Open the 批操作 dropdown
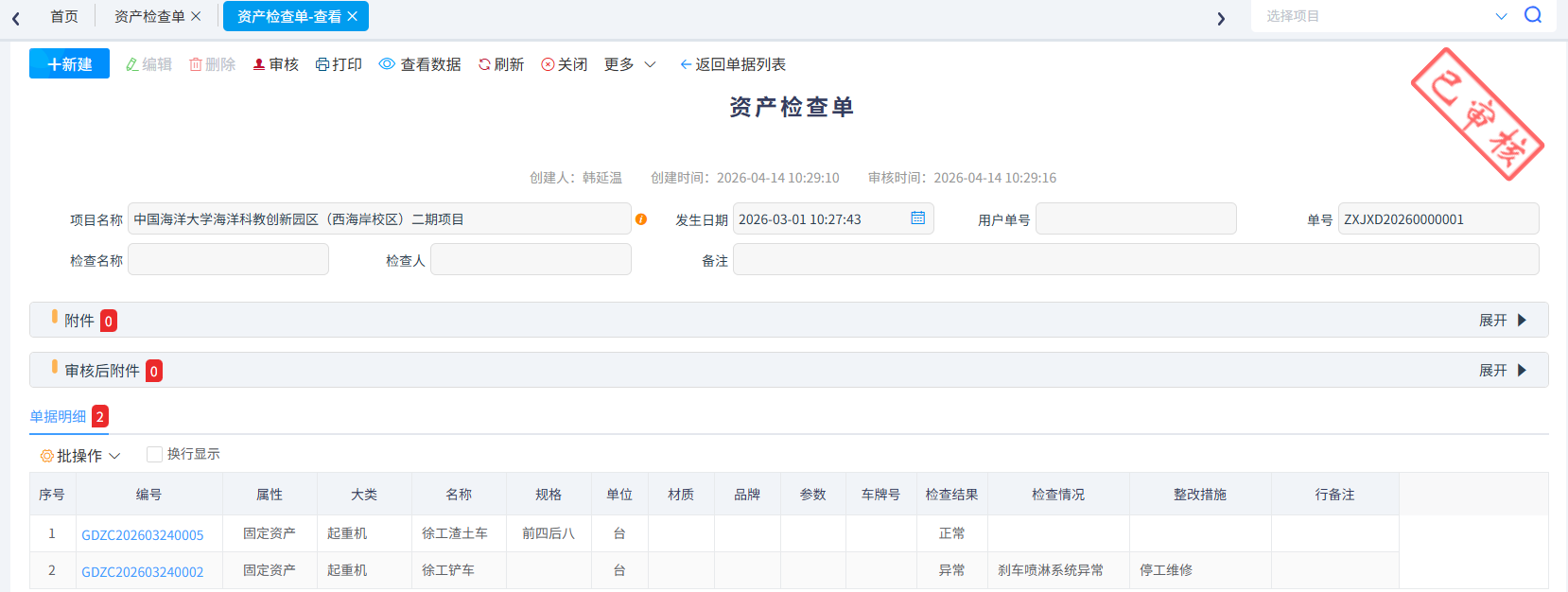 point(80,456)
